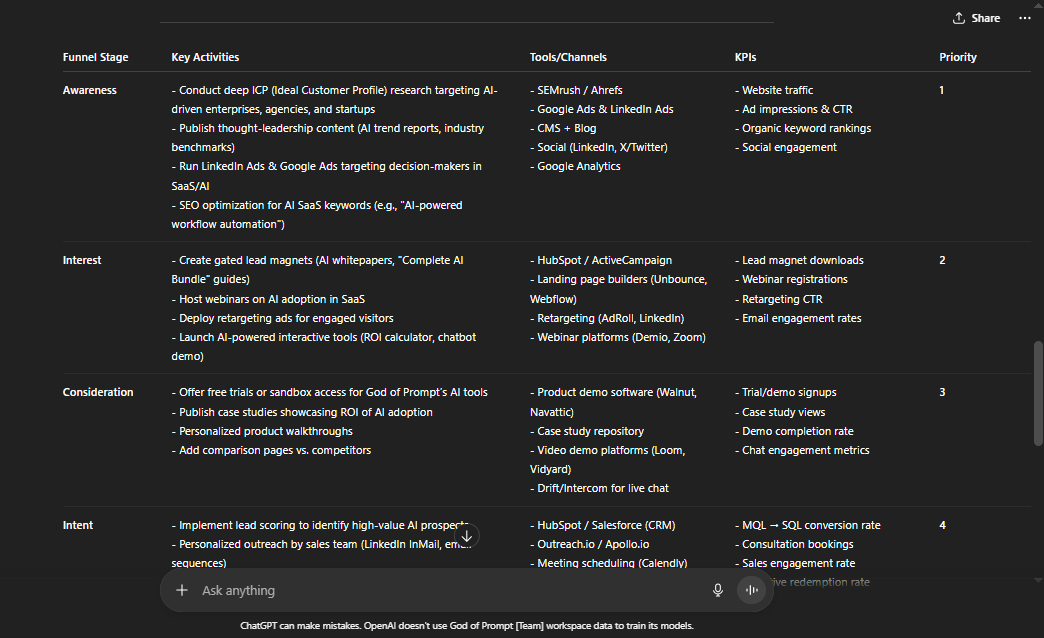Open the three-dot conversation options menu
The height and width of the screenshot is (638, 1044).
[x=1025, y=18]
